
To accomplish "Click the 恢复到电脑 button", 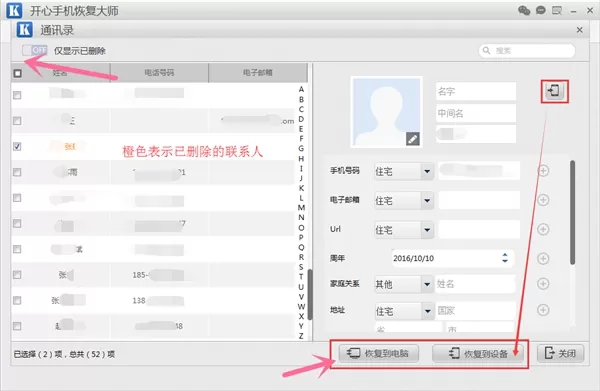I will pyautogui.click(x=378, y=354).
